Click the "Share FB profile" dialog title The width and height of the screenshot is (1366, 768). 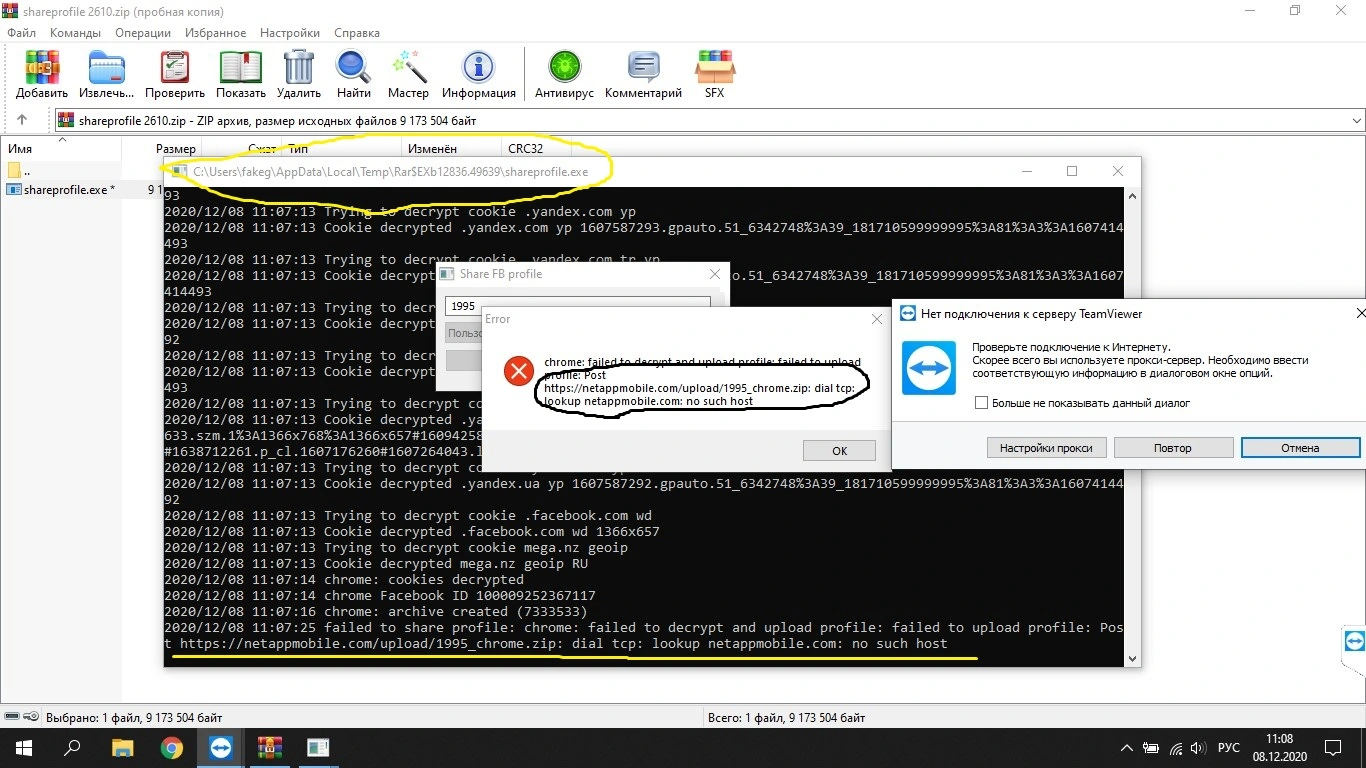tap(501, 274)
